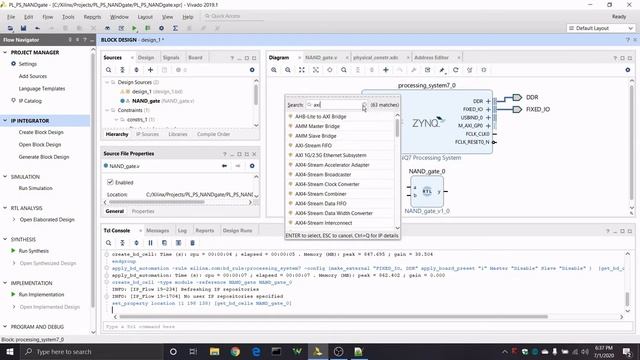Select NAND_gate source in Sources tree

[x=146, y=101]
